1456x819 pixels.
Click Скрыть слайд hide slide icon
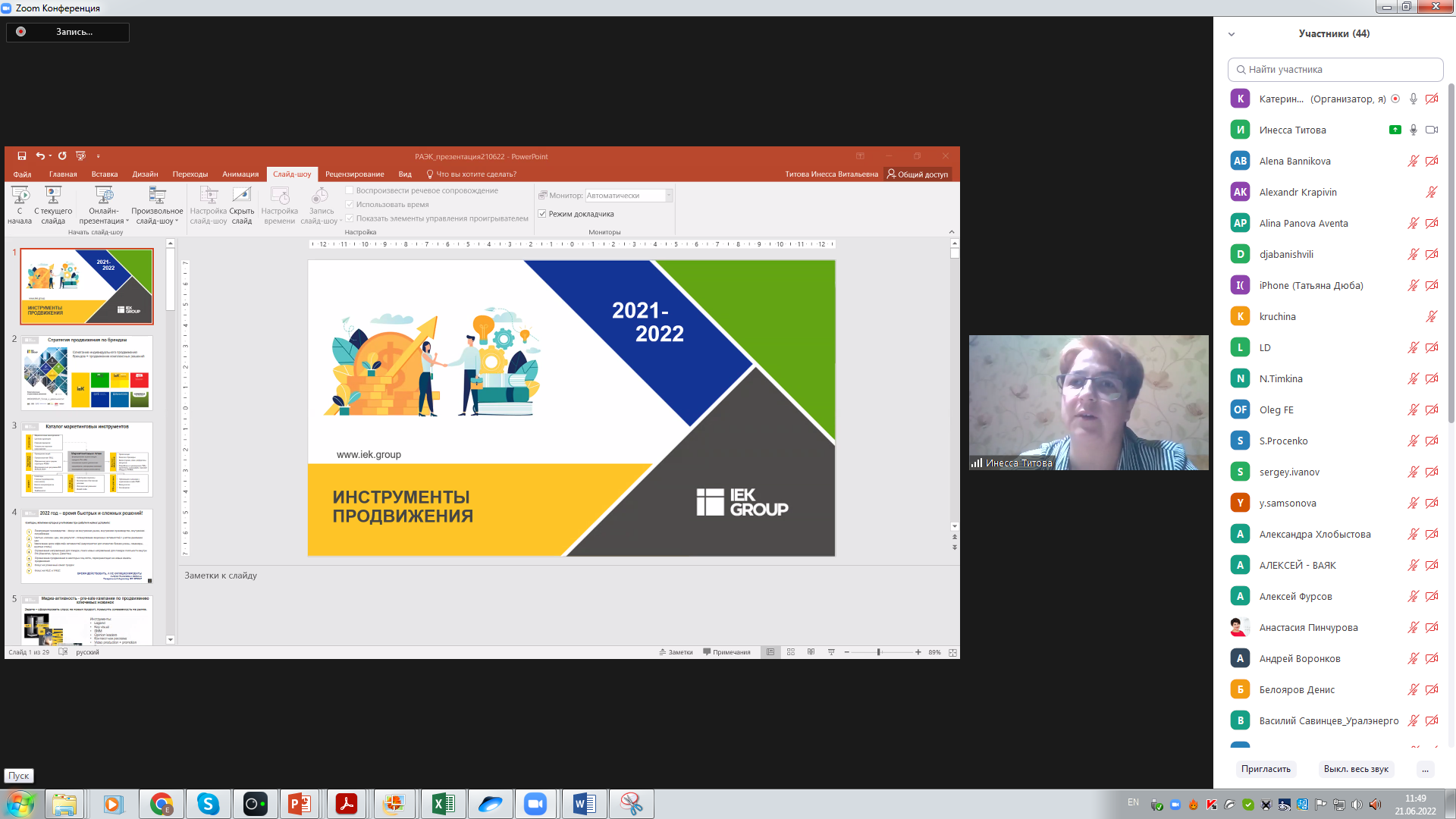tap(242, 196)
